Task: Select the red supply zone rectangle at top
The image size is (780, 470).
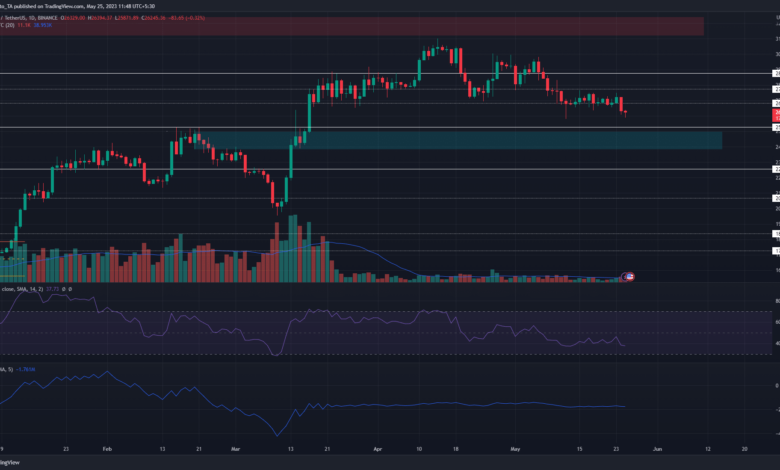Action: point(350,26)
